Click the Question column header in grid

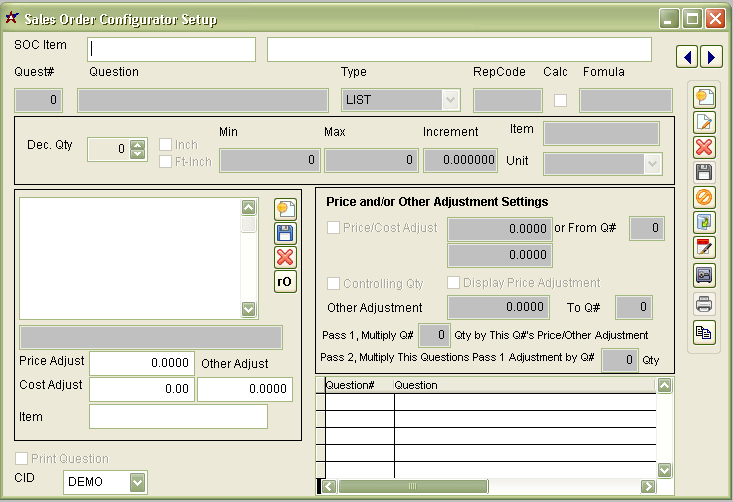click(x=416, y=385)
